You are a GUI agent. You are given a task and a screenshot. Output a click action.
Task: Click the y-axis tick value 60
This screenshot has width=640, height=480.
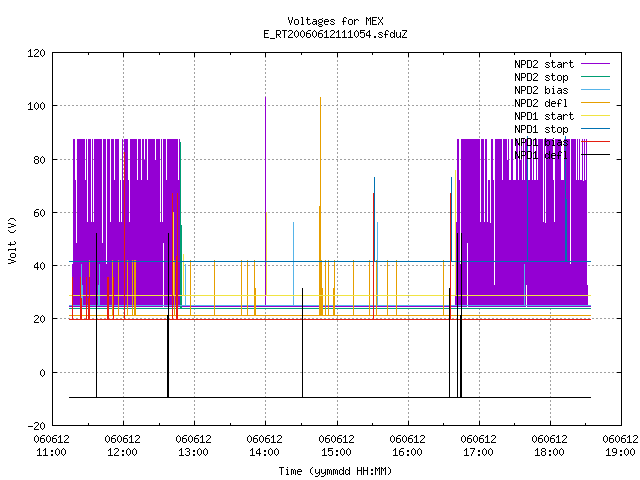pyautogui.click(x=40, y=213)
